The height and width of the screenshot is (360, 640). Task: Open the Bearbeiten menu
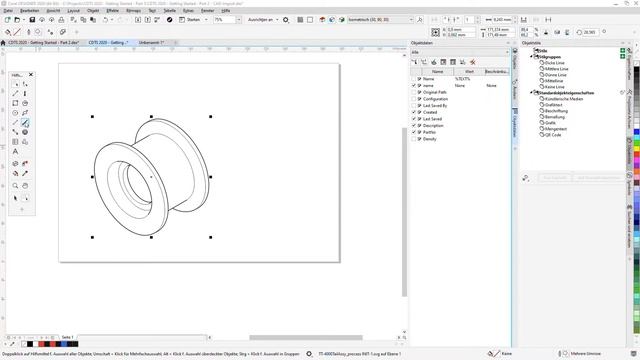30,11
